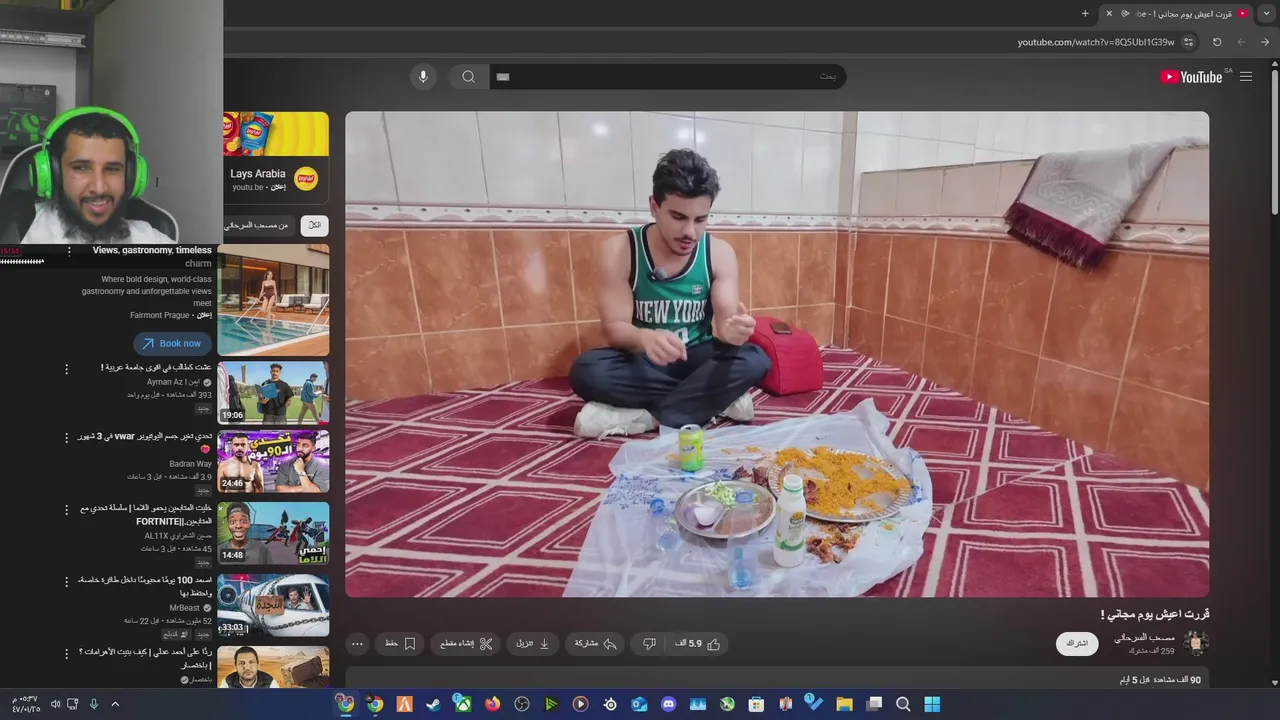1280x720 pixels.
Task: Play the 24:46 Badran Way video
Action: coord(273,461)
